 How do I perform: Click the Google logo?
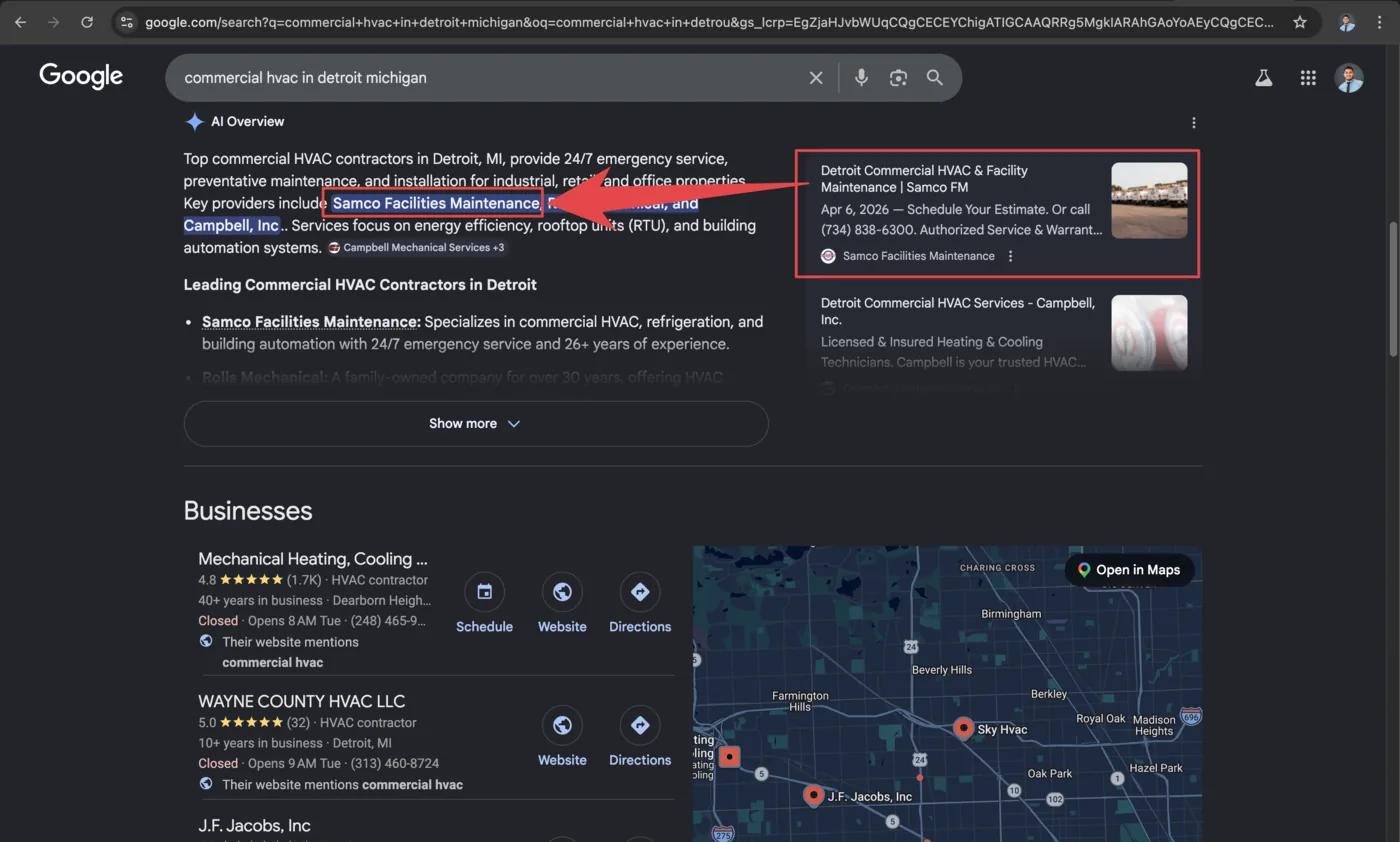point(81,76)
